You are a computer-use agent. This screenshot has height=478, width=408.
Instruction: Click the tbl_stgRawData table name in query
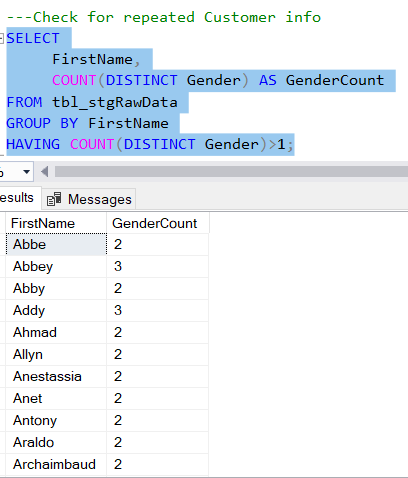pos(115,102)
